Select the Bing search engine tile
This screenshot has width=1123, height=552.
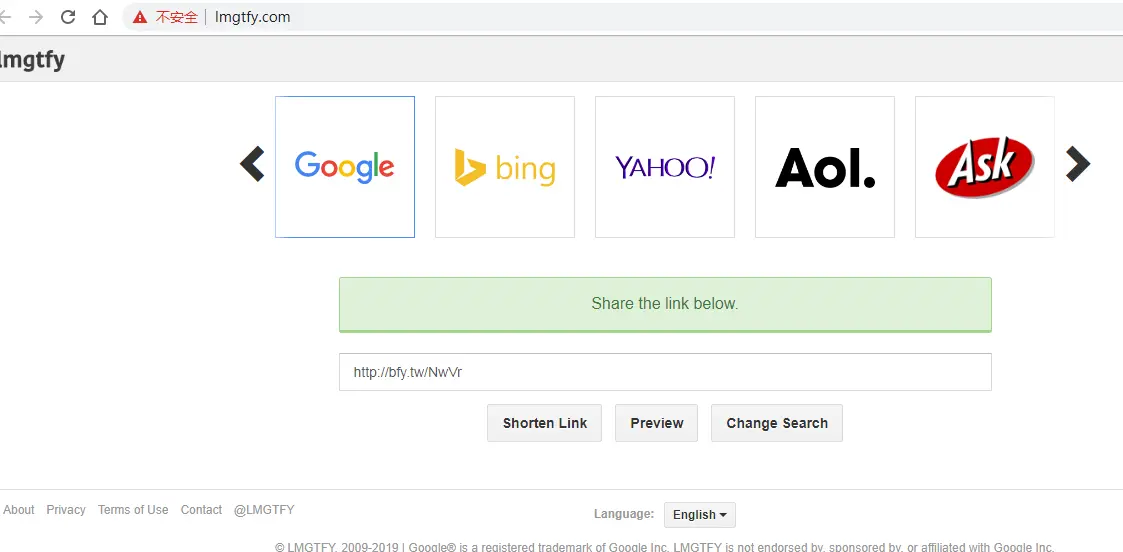point(505,167)
